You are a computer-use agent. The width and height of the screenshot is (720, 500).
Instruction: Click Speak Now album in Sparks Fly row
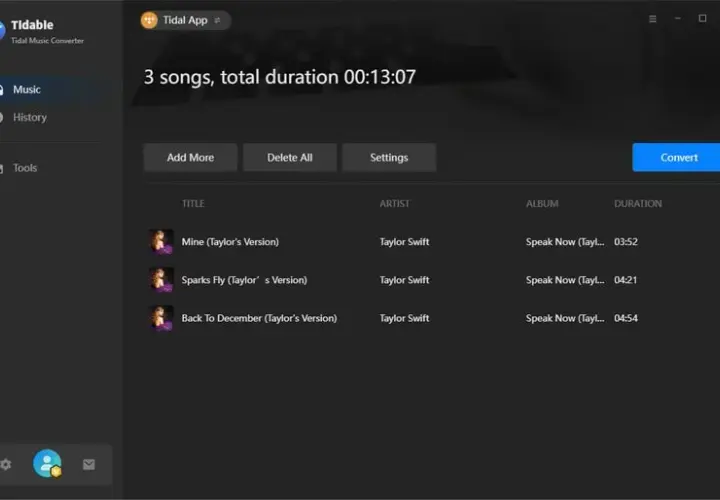click(x=565, y=280)
